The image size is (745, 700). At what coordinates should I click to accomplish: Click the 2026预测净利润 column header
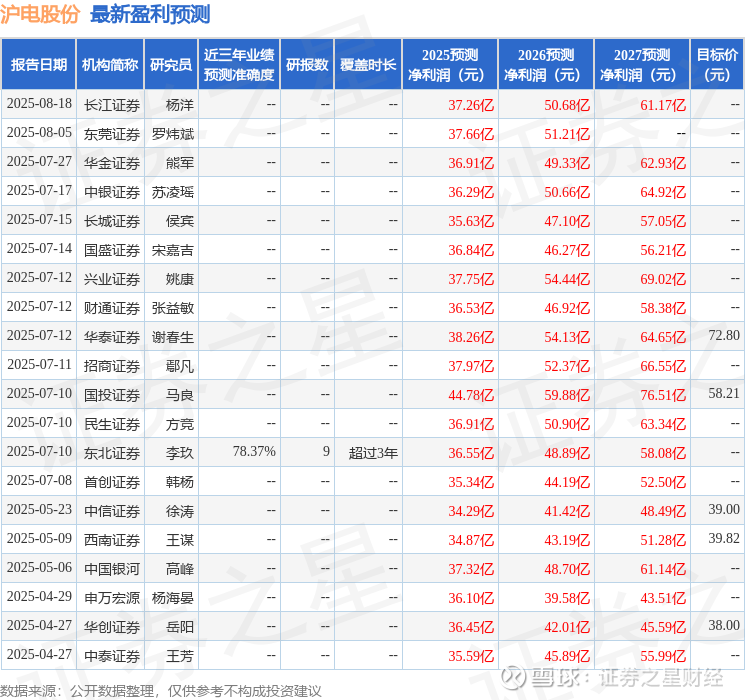pyautogui.click(x=546, y=64)
